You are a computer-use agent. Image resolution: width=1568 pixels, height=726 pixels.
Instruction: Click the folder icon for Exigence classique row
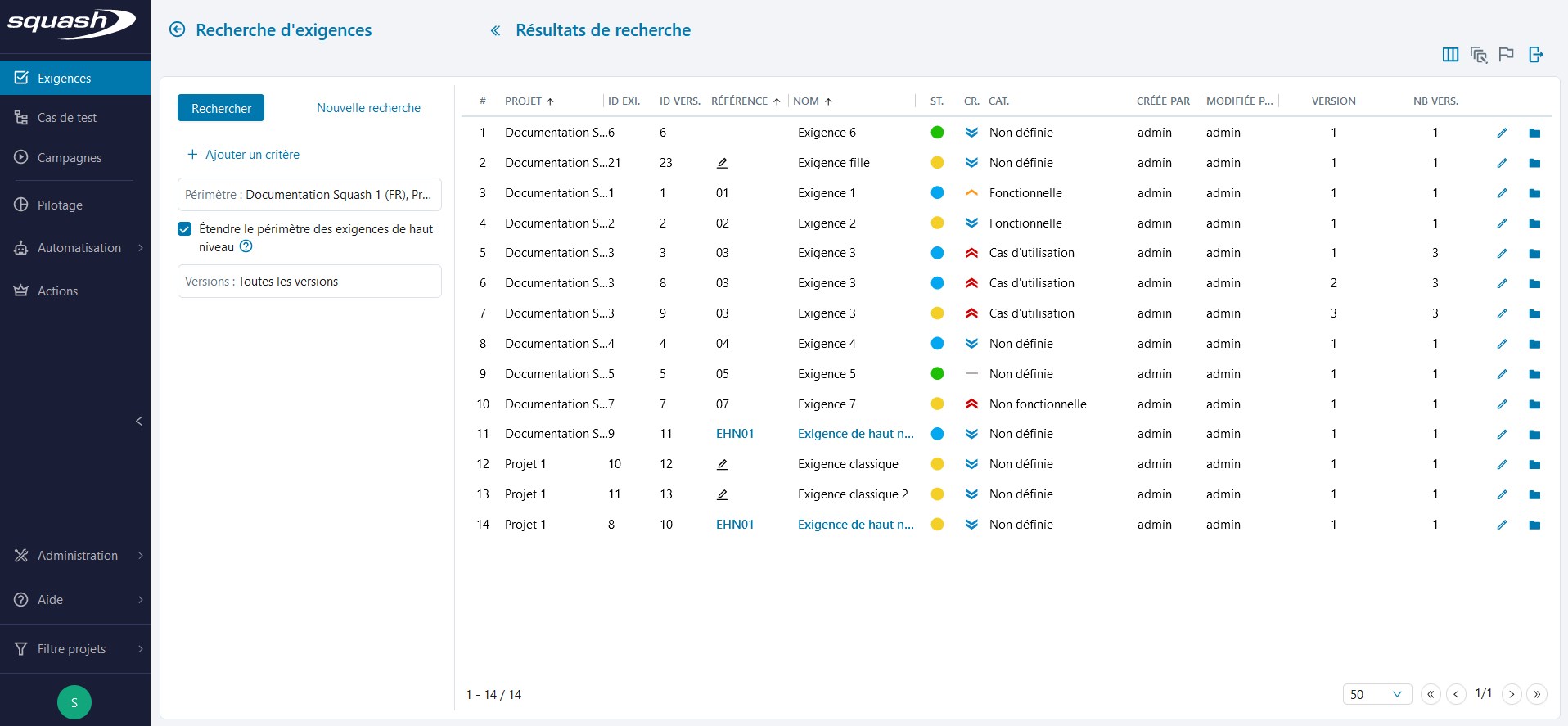tap(1534, 465)
